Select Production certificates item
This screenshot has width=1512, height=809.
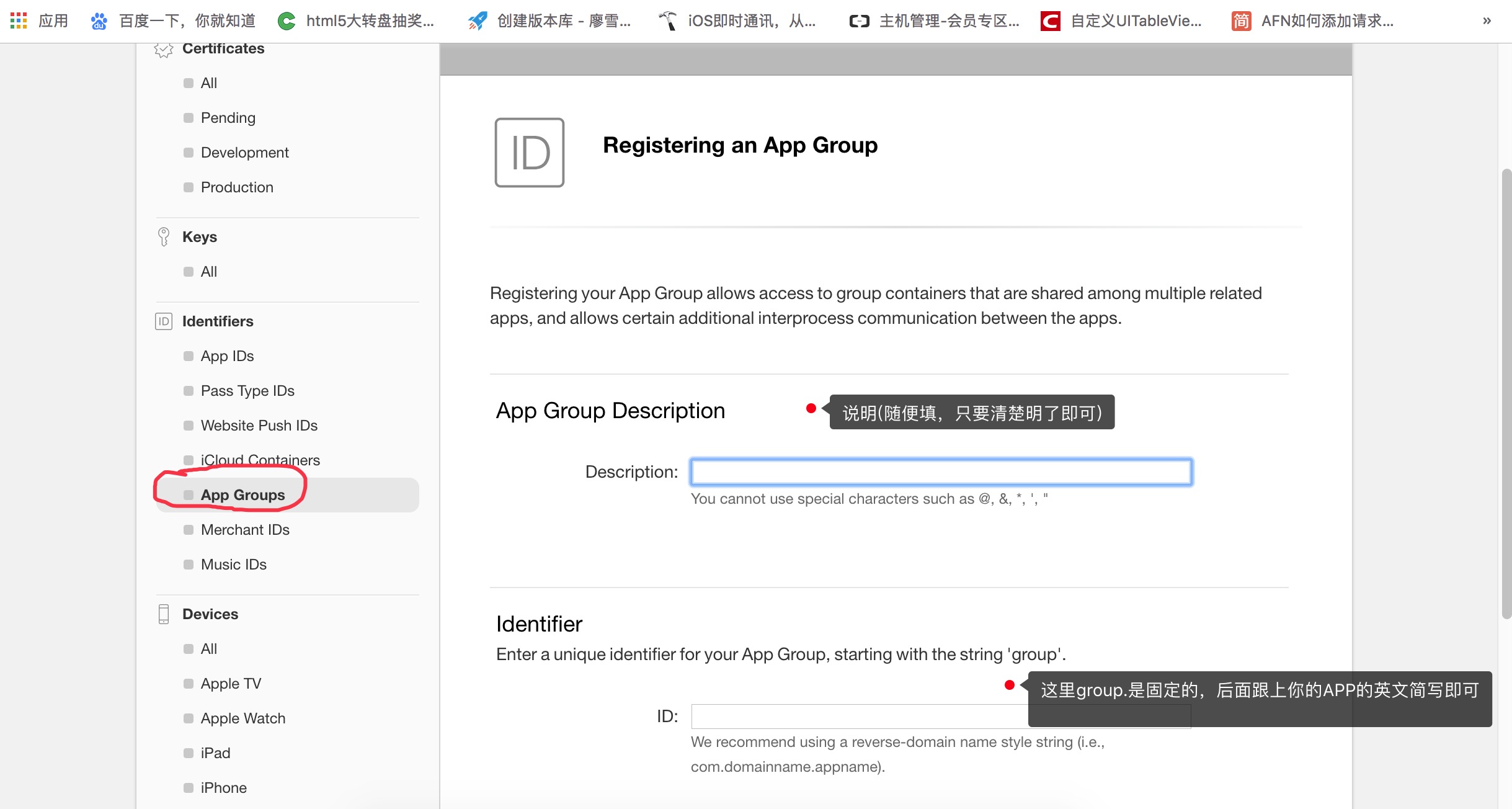[236, 187]
